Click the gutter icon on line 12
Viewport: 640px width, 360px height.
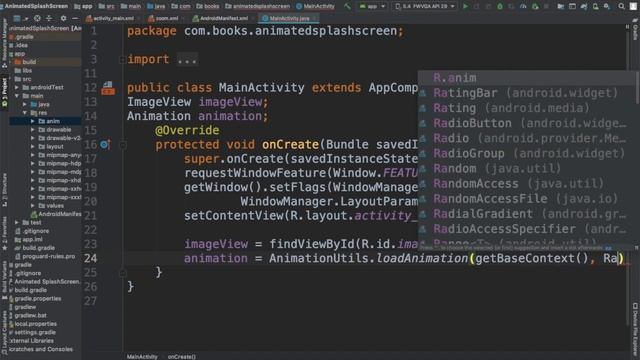tap(108, 88)
